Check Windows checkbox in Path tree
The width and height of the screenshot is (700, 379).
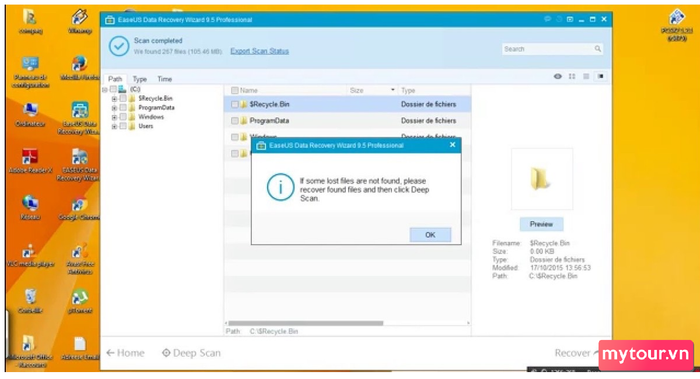[123, 117]
